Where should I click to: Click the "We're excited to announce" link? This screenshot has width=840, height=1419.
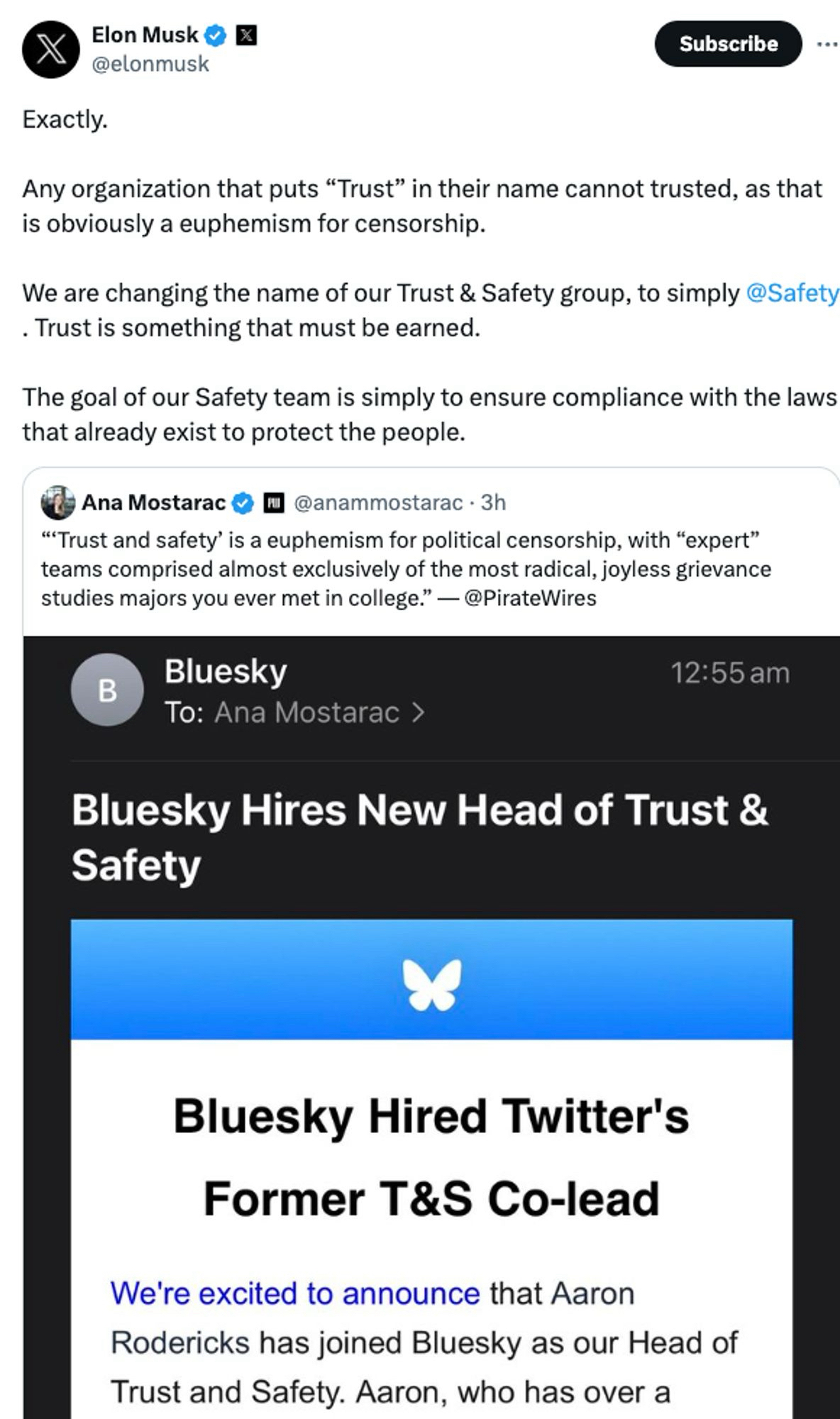(x=295, y=1293)
